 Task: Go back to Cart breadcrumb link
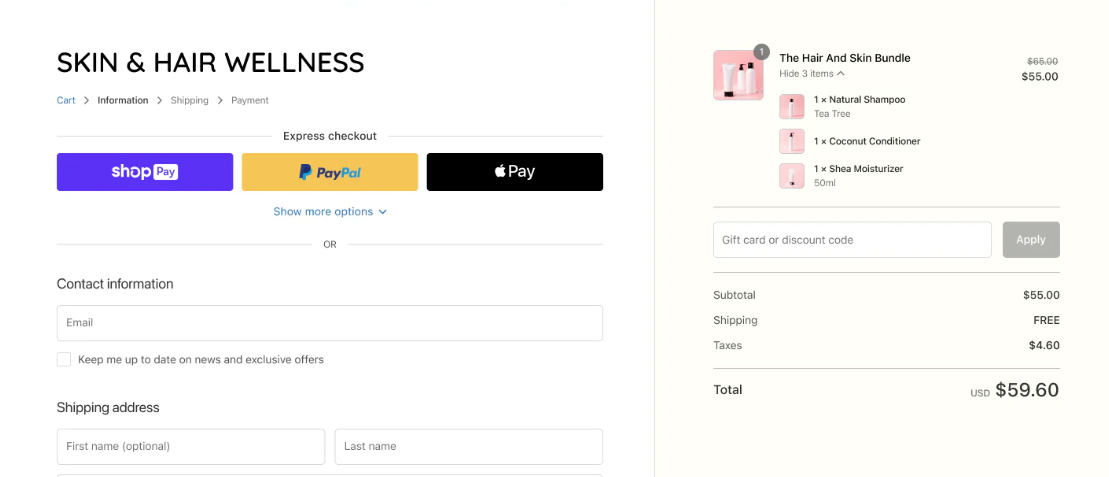[x=66, y=100]
